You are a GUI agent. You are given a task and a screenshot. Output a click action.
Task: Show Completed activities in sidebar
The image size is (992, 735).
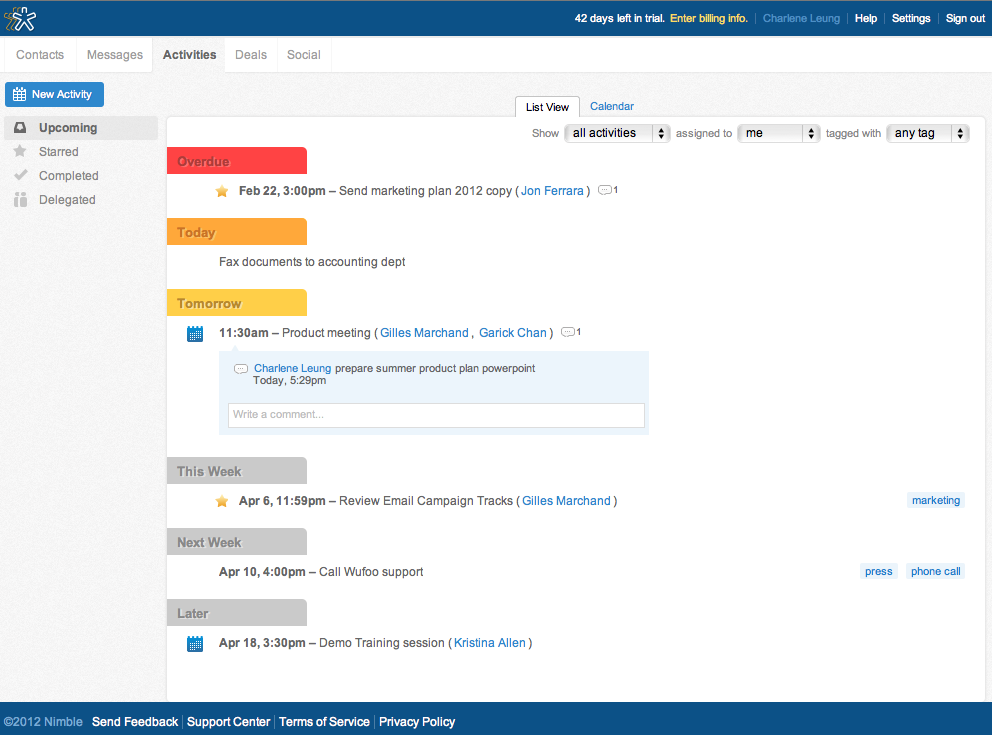(81, 176)
